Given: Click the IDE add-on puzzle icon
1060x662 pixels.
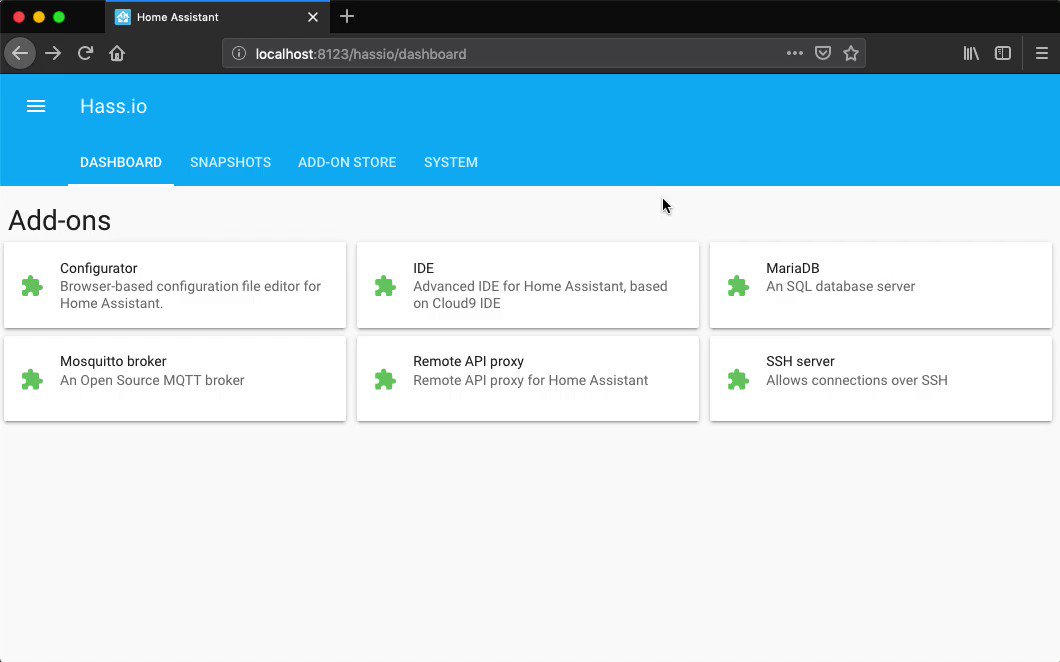Looking at the screenshot, I should point(385,286).
